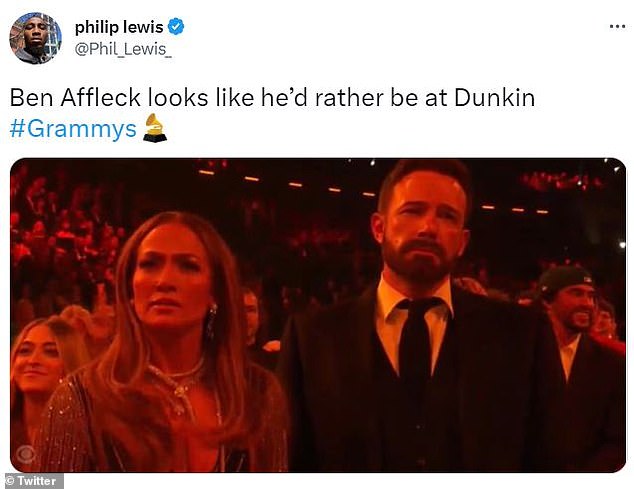Click the blue verified badge
This screenshot has height=489, width=634.
(x=176, y=26)
